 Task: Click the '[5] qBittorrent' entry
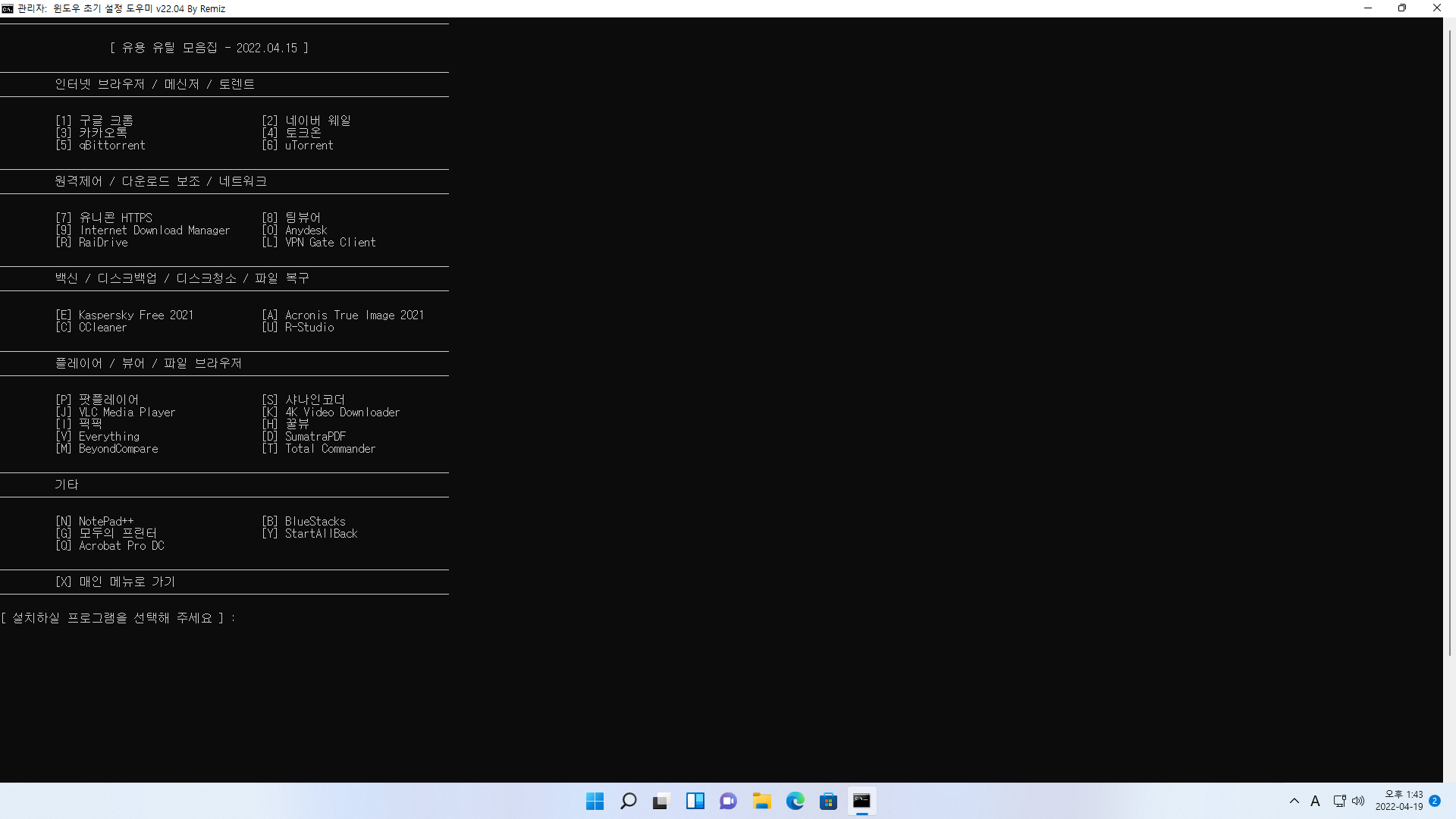100,146
